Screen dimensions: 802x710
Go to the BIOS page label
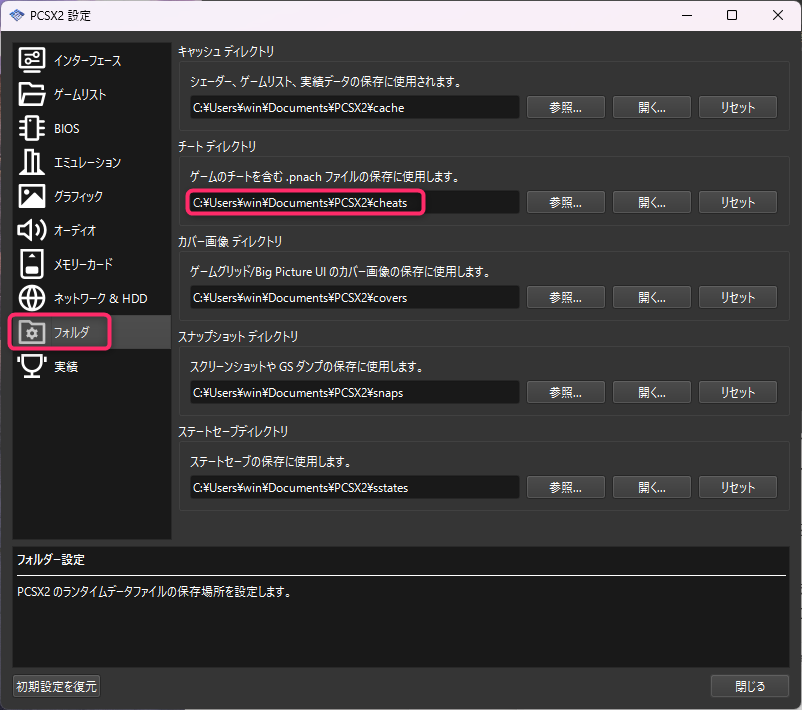click(67, 128)
